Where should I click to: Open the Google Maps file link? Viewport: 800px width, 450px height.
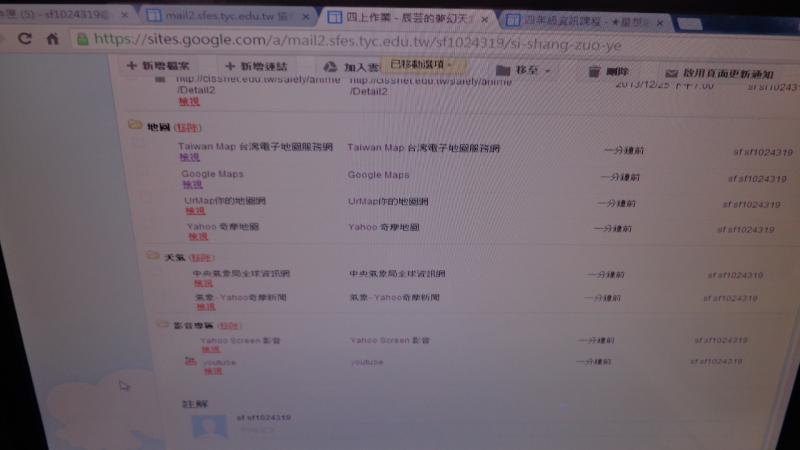212,173
